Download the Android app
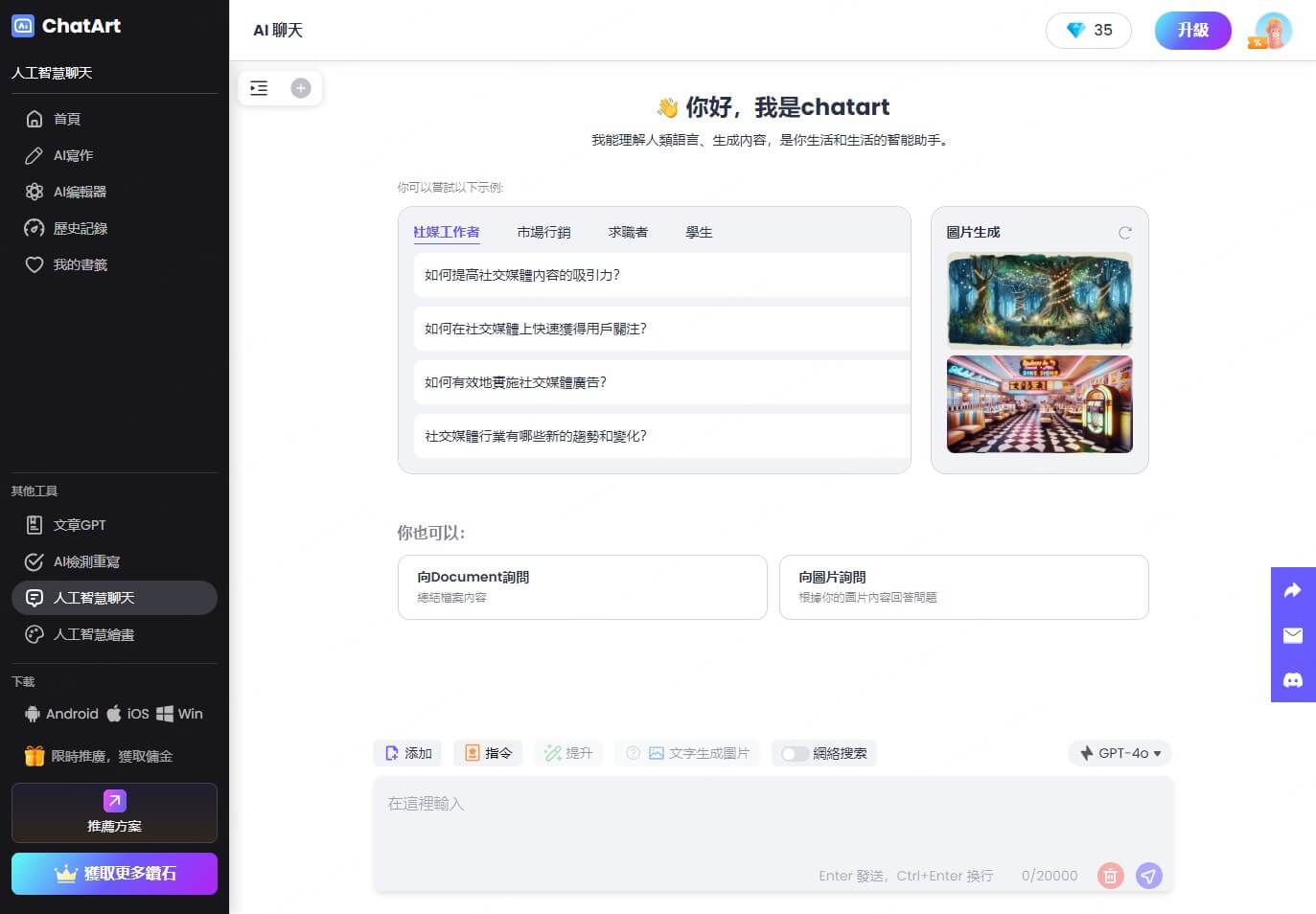The image size is (1316, 914). click(x=61, y=714)
